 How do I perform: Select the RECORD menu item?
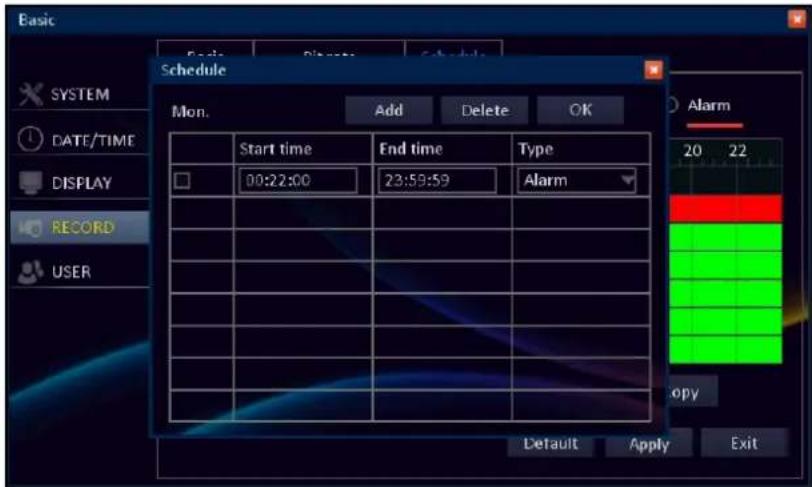[x=80, y=227]
